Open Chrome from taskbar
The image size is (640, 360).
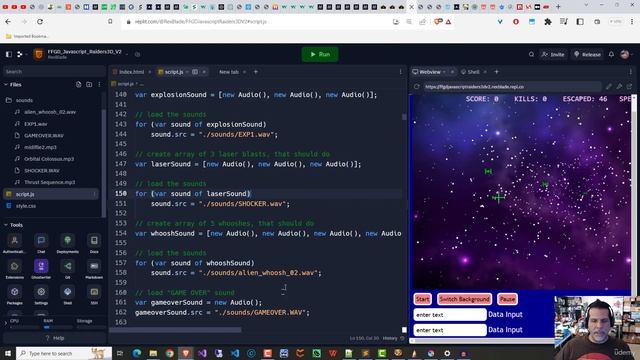tap(169, 353)
